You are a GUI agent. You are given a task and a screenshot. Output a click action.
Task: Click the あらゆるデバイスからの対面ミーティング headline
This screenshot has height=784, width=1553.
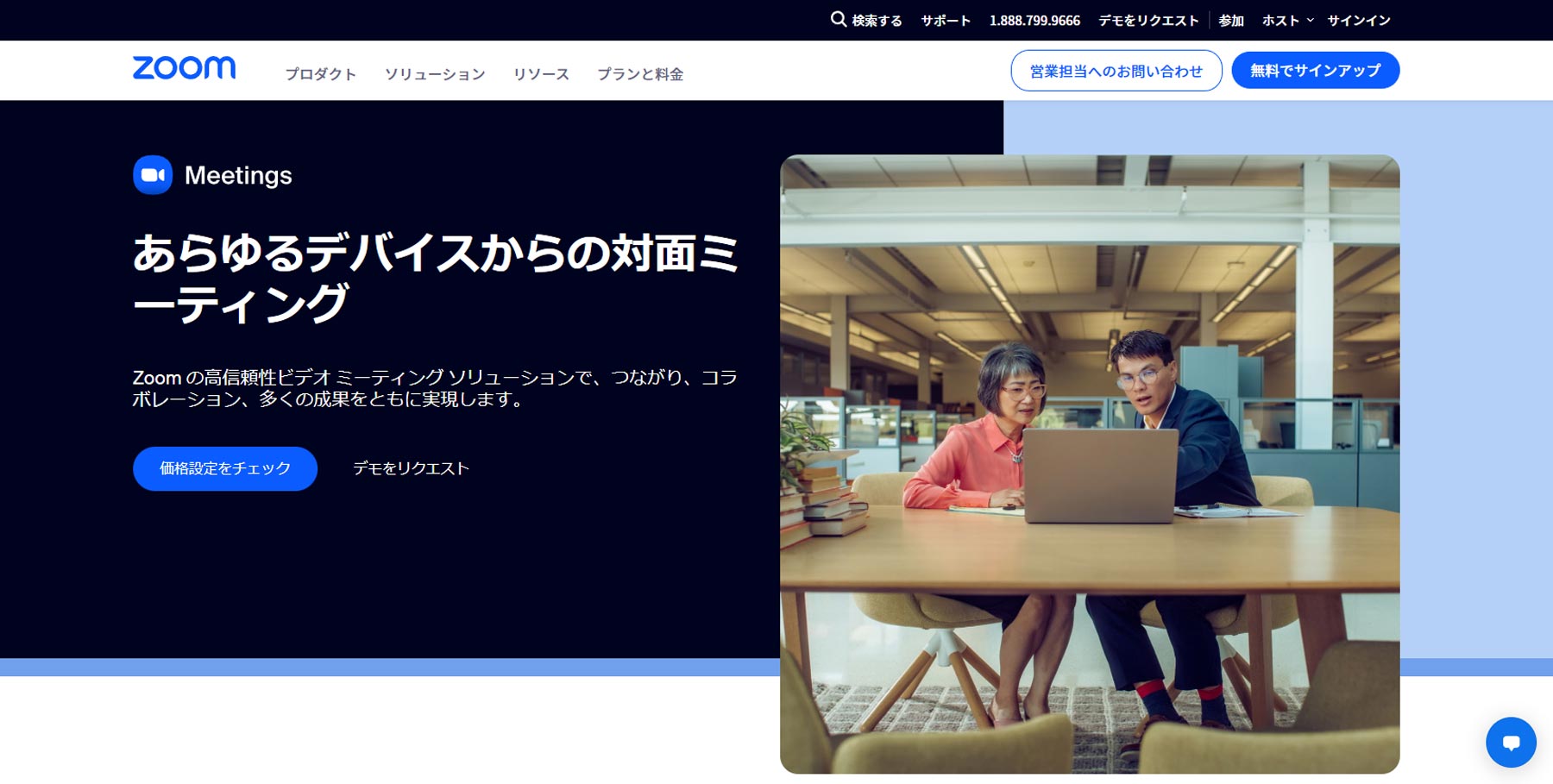coord(435,279)
